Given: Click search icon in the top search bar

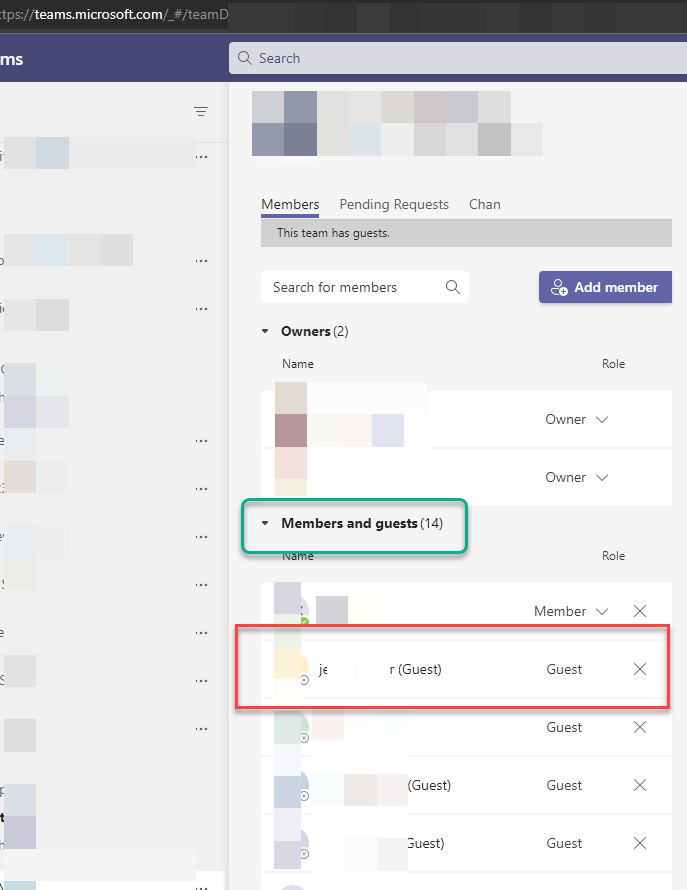Looking at the screenshot, I should coord(244,58).
